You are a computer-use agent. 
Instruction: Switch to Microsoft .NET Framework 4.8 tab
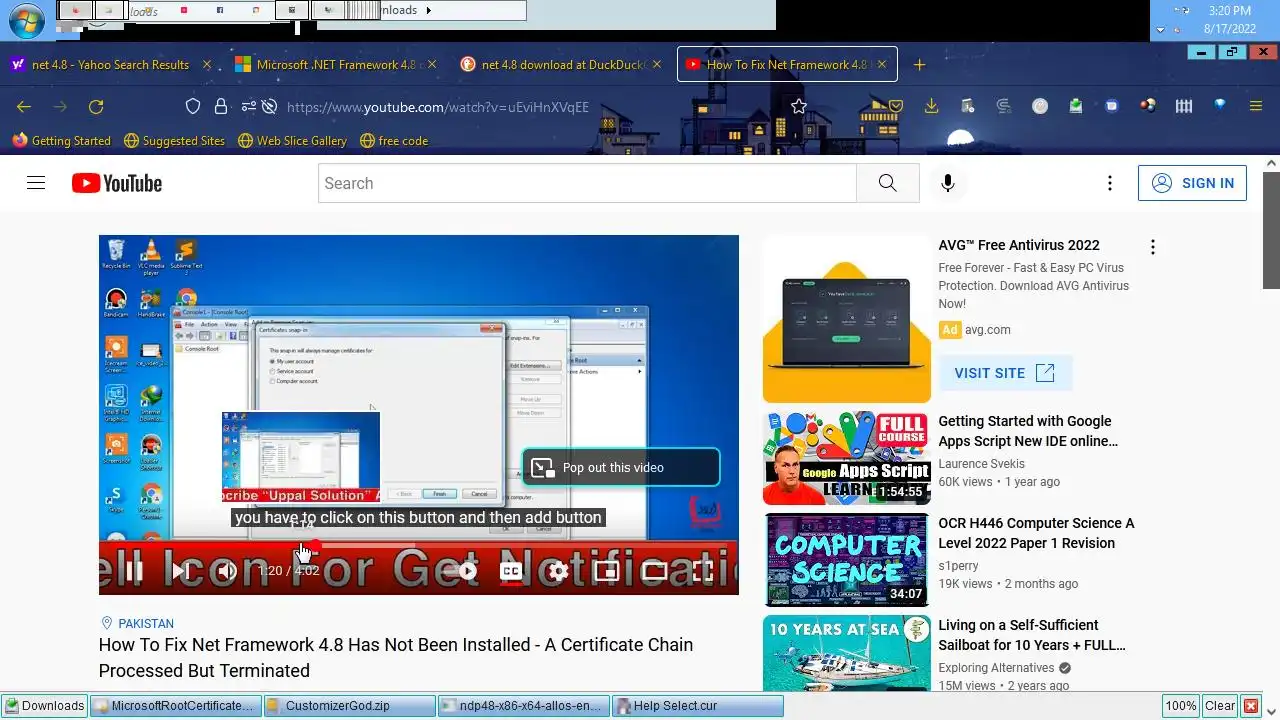tap(336, 64)
